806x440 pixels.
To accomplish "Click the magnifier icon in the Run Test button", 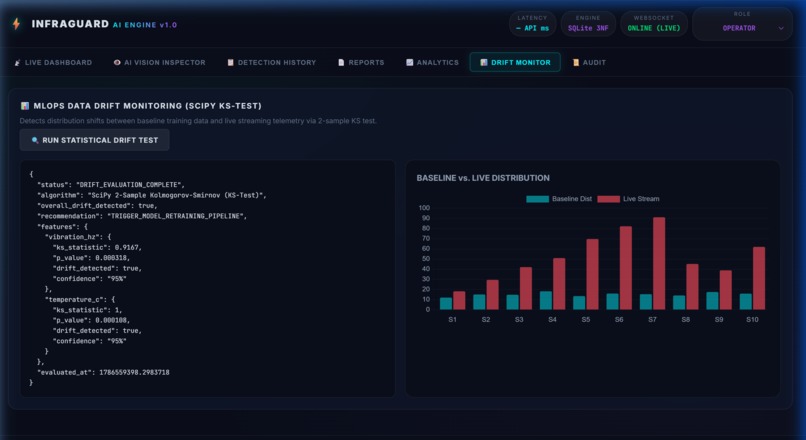I will [x=35, y=140].
